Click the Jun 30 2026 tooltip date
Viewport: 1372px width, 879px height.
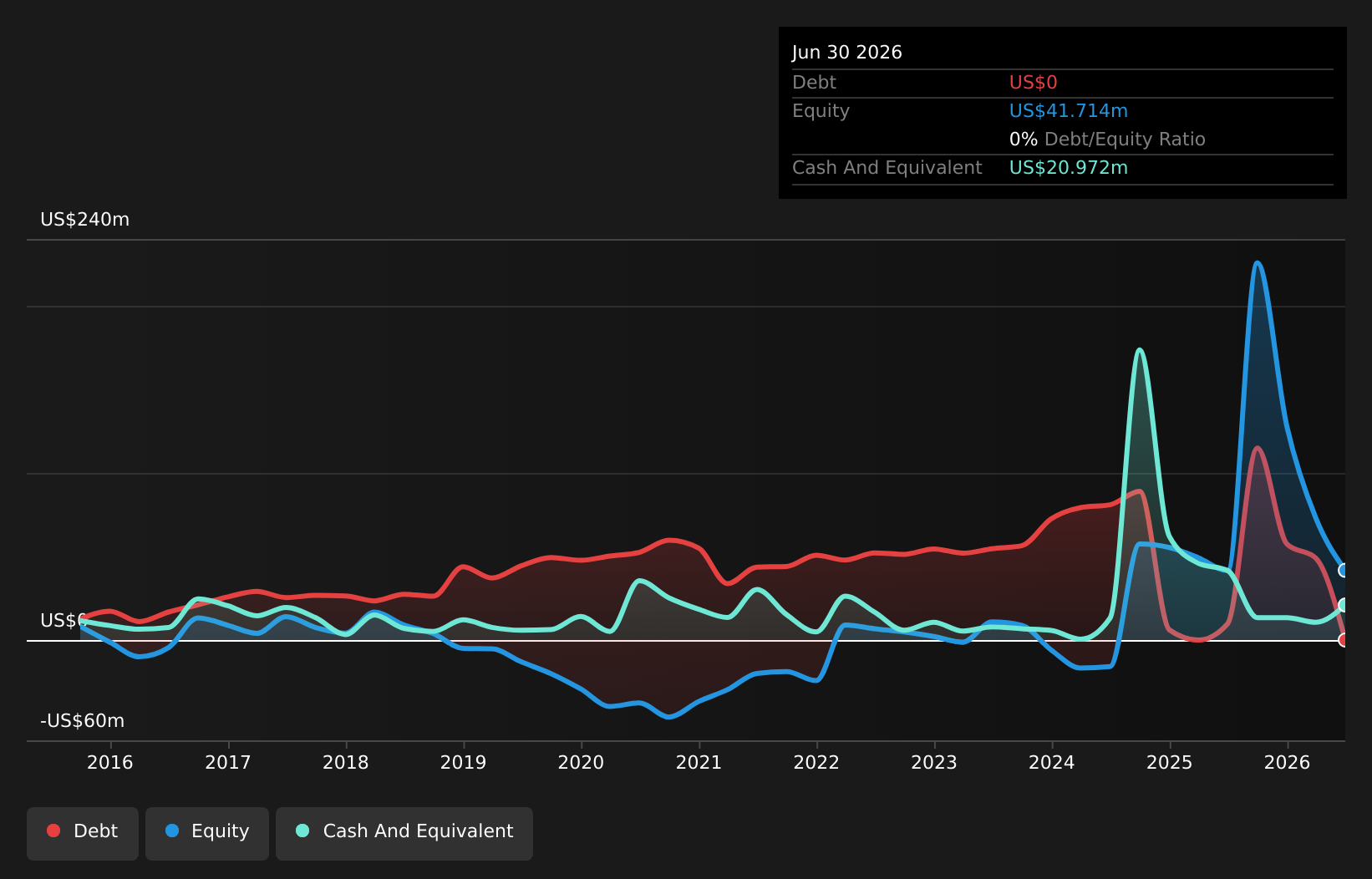click(x=847, y=53)
